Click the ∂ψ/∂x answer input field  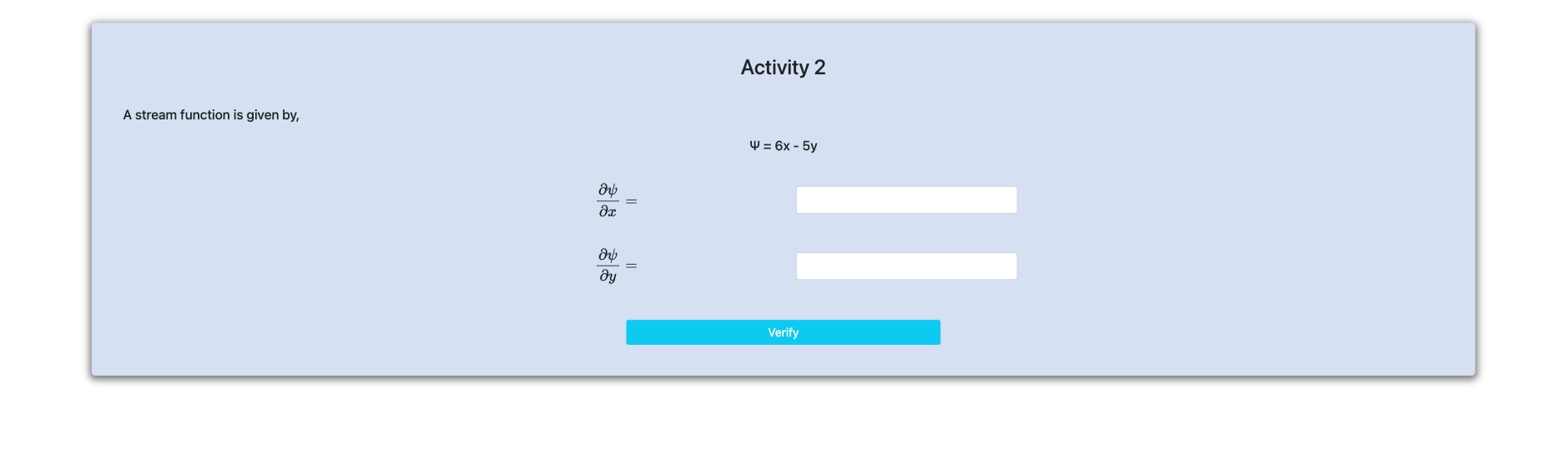point(906,200)
